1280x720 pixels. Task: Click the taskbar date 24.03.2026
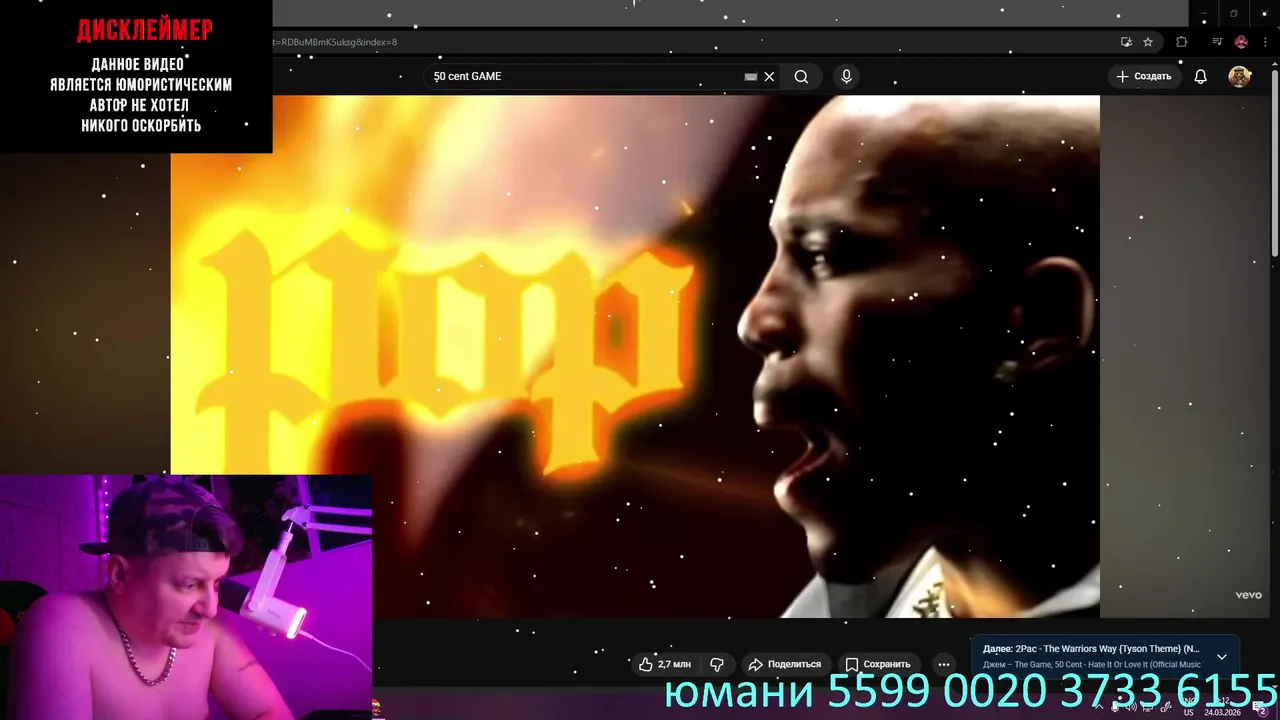1222,713
